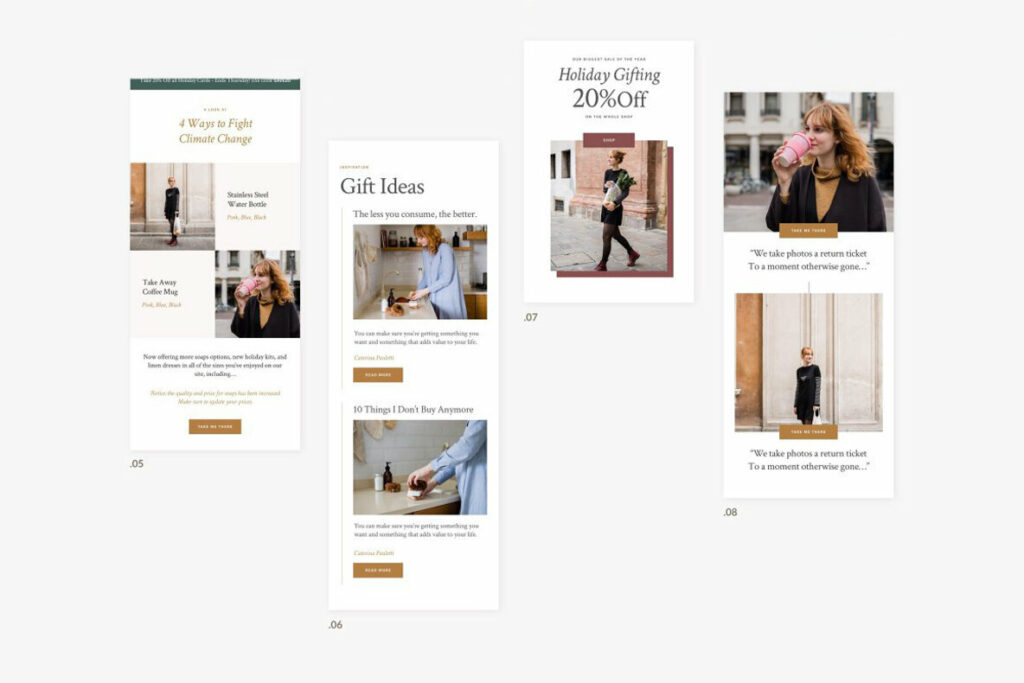Select the kitchen photo of woman in blue robe

[x=420, y=272]
